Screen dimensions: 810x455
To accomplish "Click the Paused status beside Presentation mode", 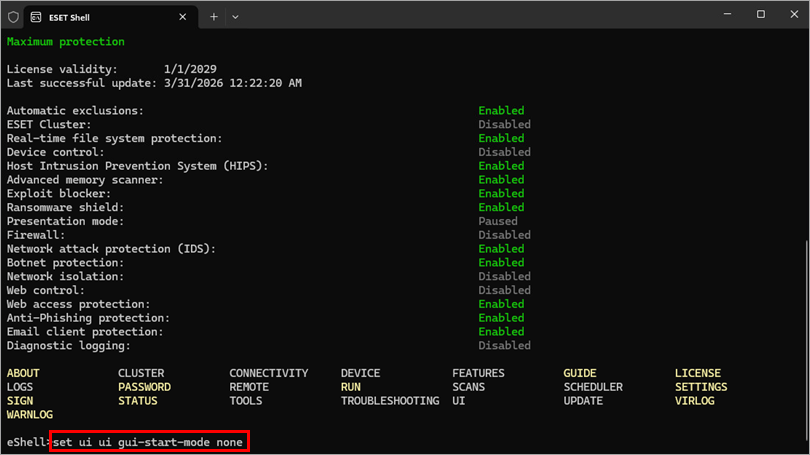I will click(x=498, y=221).
